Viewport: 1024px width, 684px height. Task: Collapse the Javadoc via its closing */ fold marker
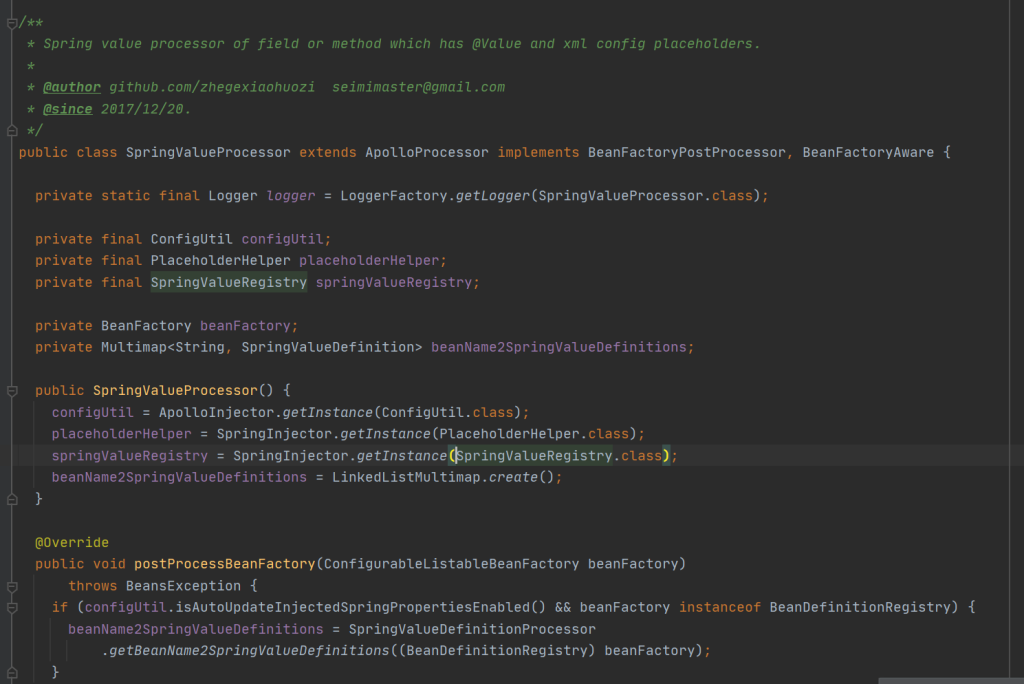12,131
